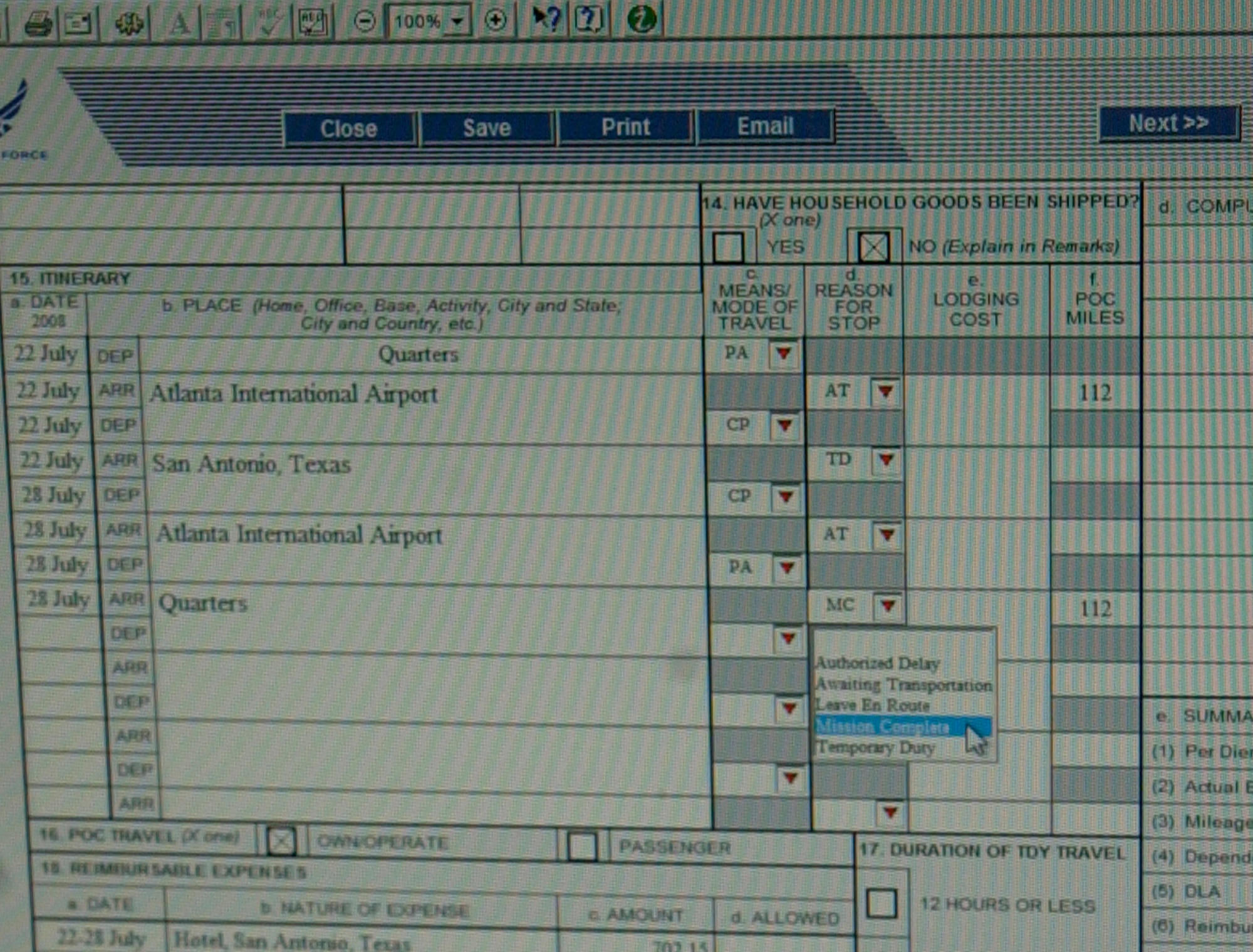Click the font 'A' icon in the toolbar

coord(179,23)
